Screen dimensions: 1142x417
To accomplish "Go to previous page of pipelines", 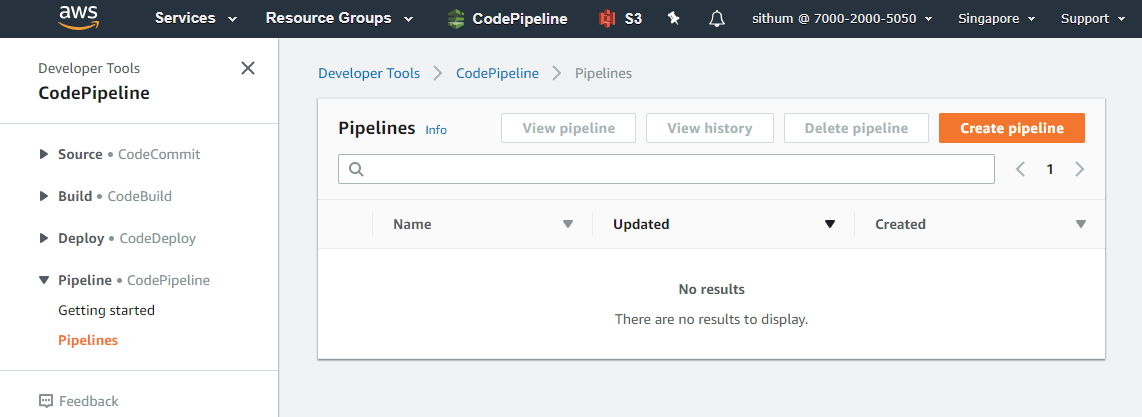I will coord(1021,169).
